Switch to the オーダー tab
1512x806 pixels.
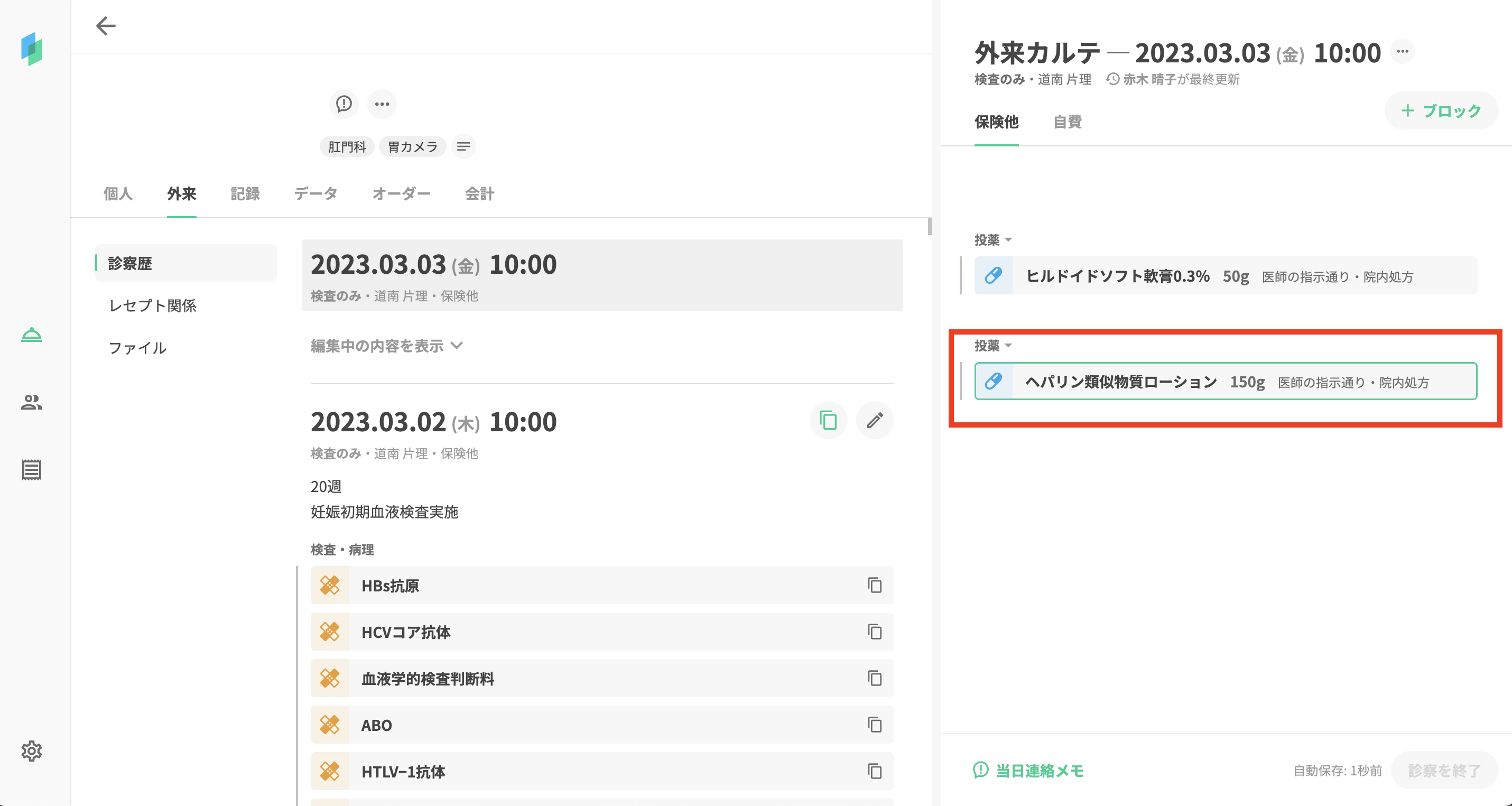[x=401, y=194]
